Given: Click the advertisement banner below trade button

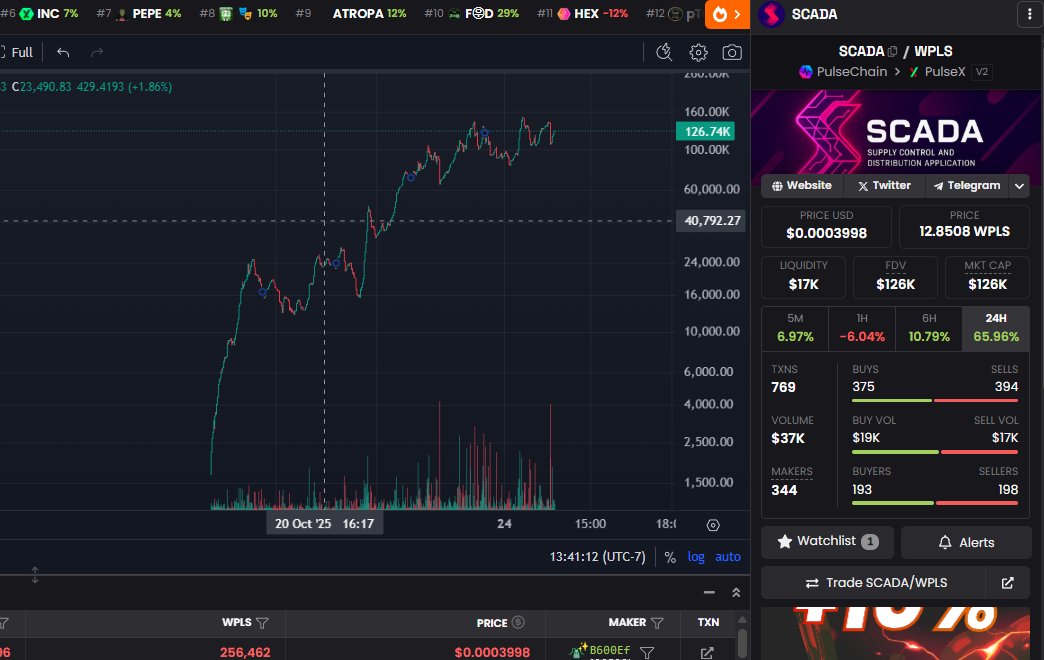Looking at the screenshot, I should 896,633.
